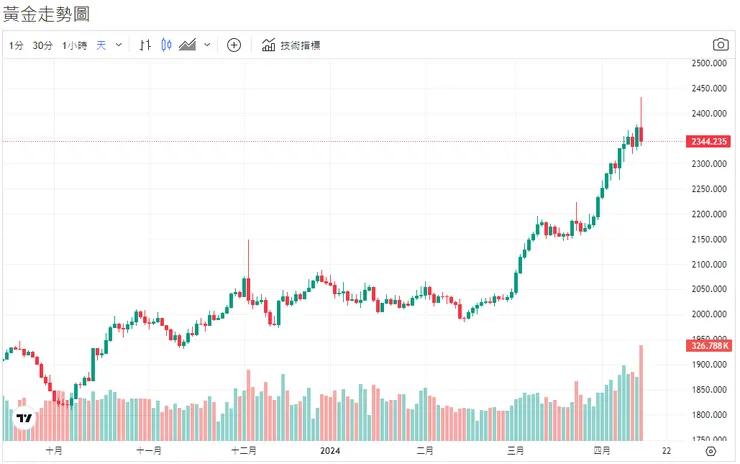This screenshot has height=464, width=740.
Task: Click the 326.788K volume label
Action: tap(709, 346)
